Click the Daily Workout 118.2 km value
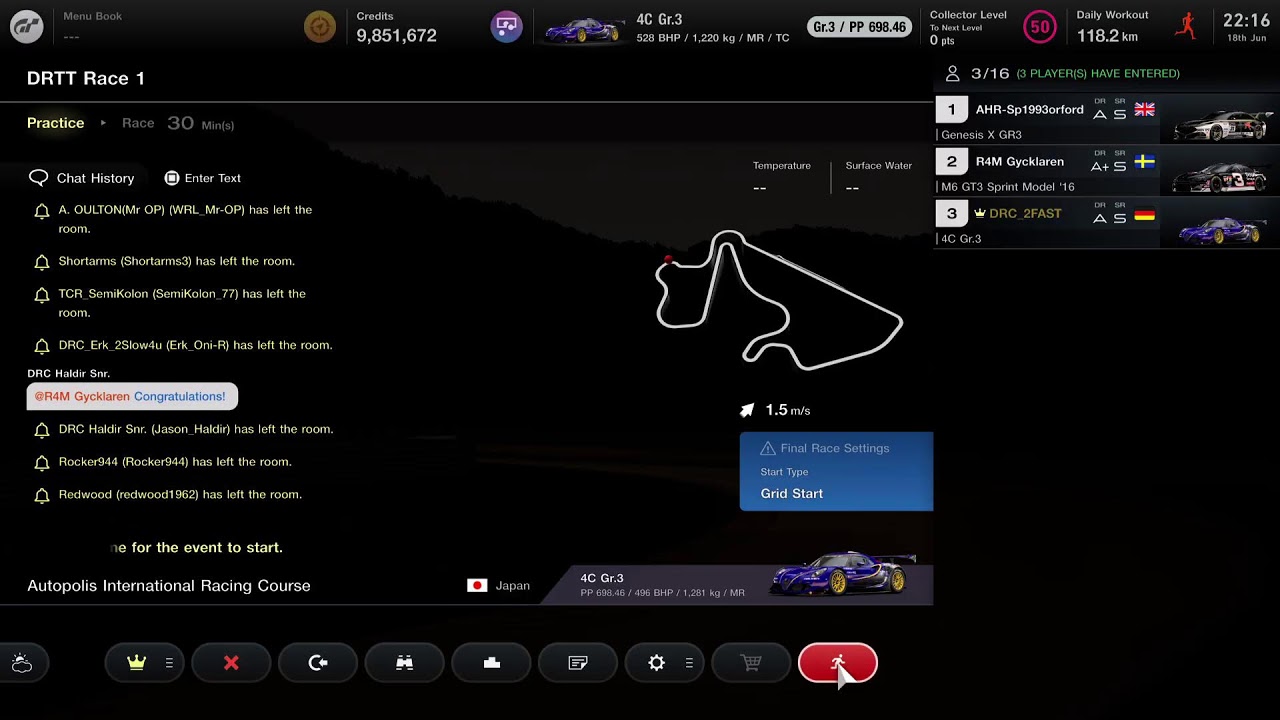 point(1107,36)
